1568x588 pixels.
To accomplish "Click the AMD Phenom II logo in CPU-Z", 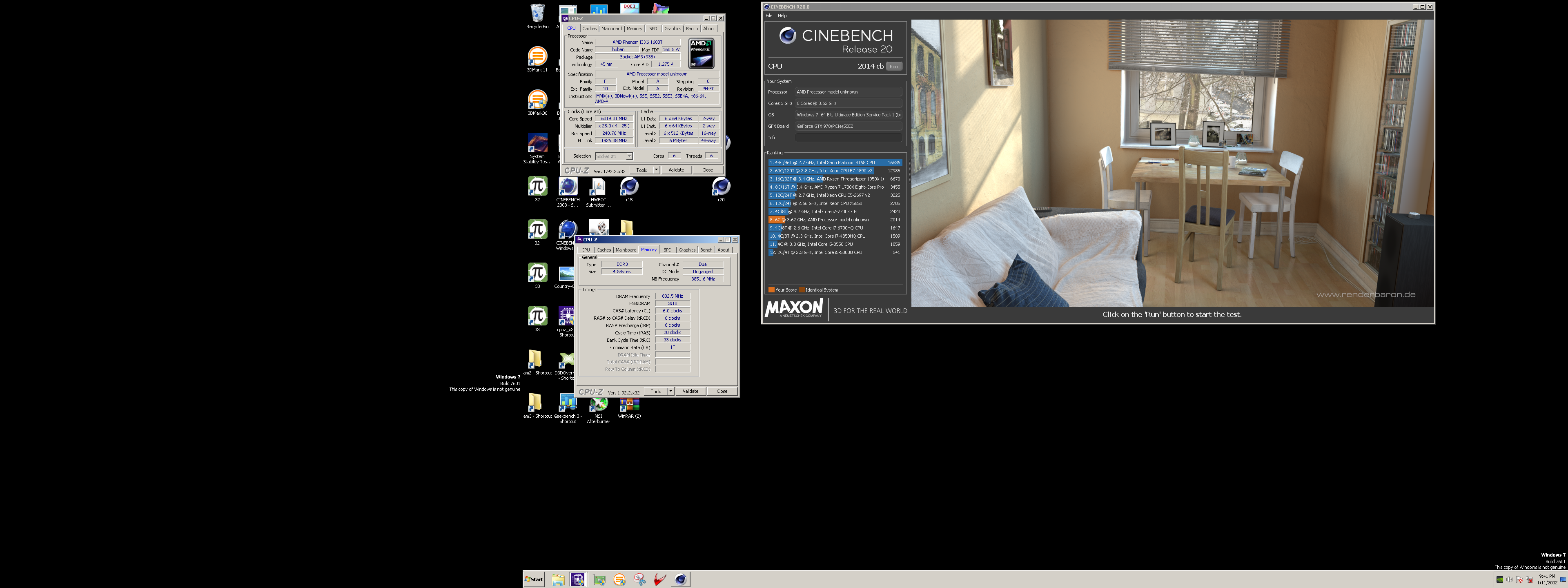I will coord(701,53).
